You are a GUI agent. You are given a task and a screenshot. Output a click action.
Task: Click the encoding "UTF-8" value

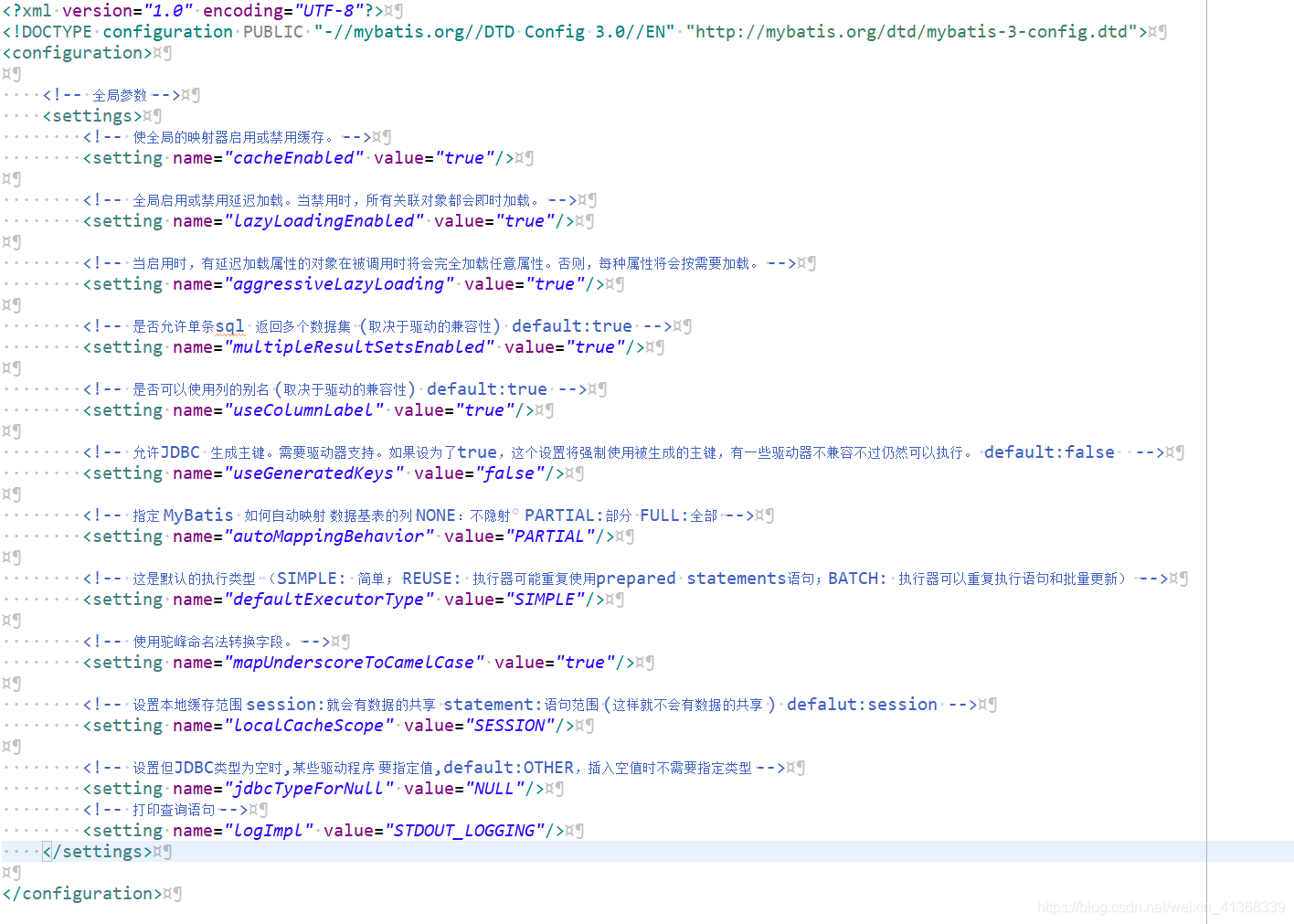[x=328, y=11]
